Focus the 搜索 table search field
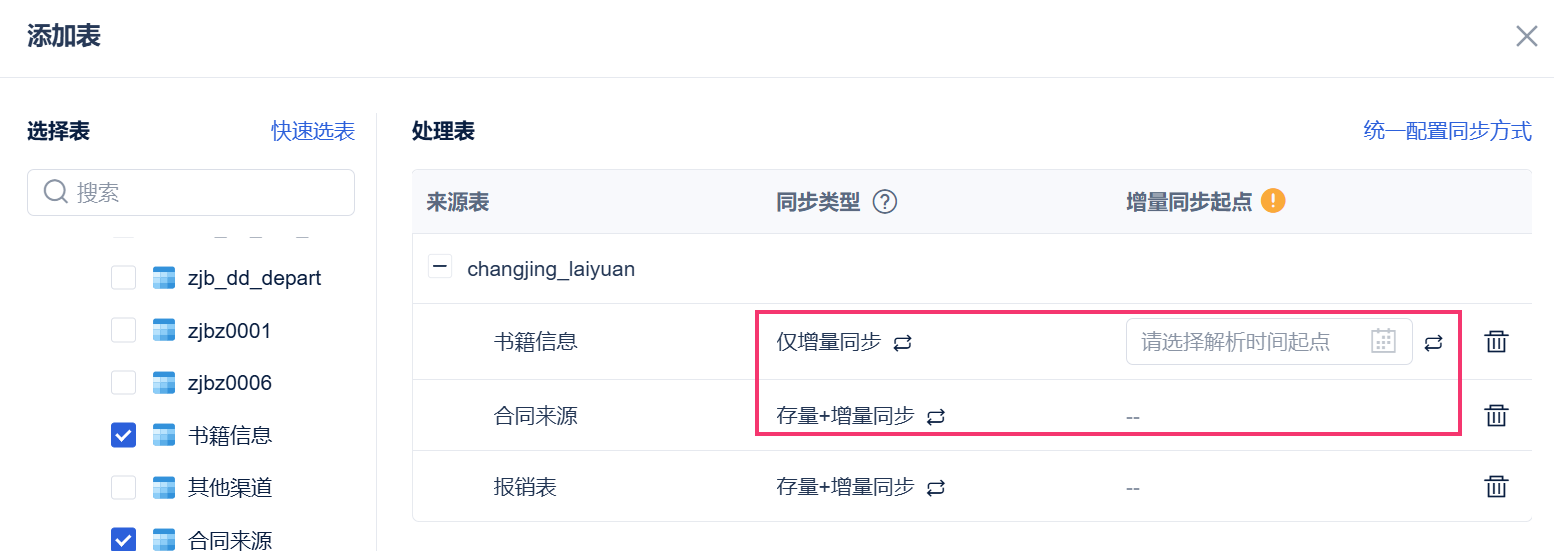Image resolution: width=1554 pixels, height=551 pixels. [x=200, y=192]
